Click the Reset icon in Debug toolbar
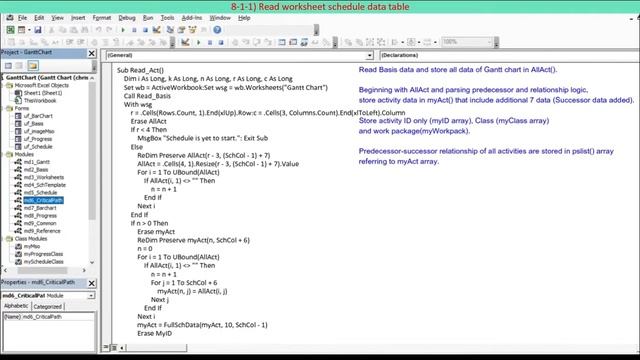 pyautogui.click(x=221, y=42)
